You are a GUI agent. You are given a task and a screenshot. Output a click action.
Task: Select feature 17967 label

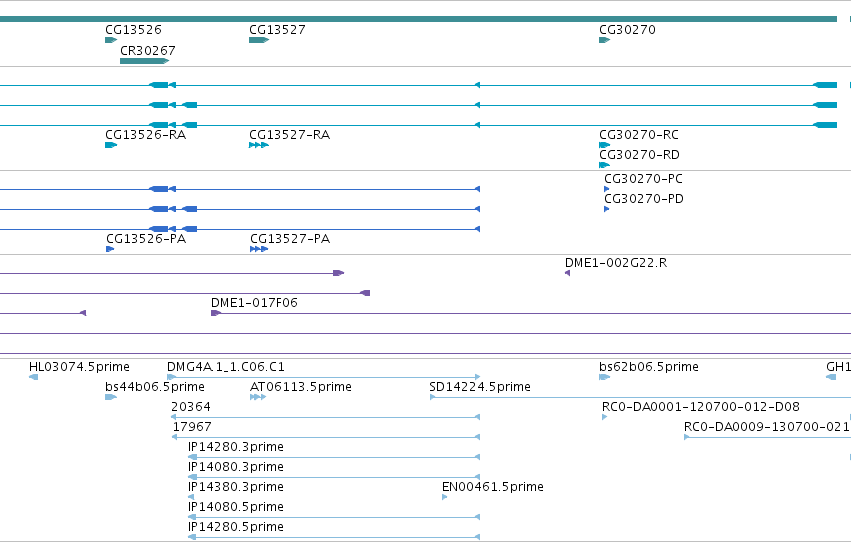(192, 427)
